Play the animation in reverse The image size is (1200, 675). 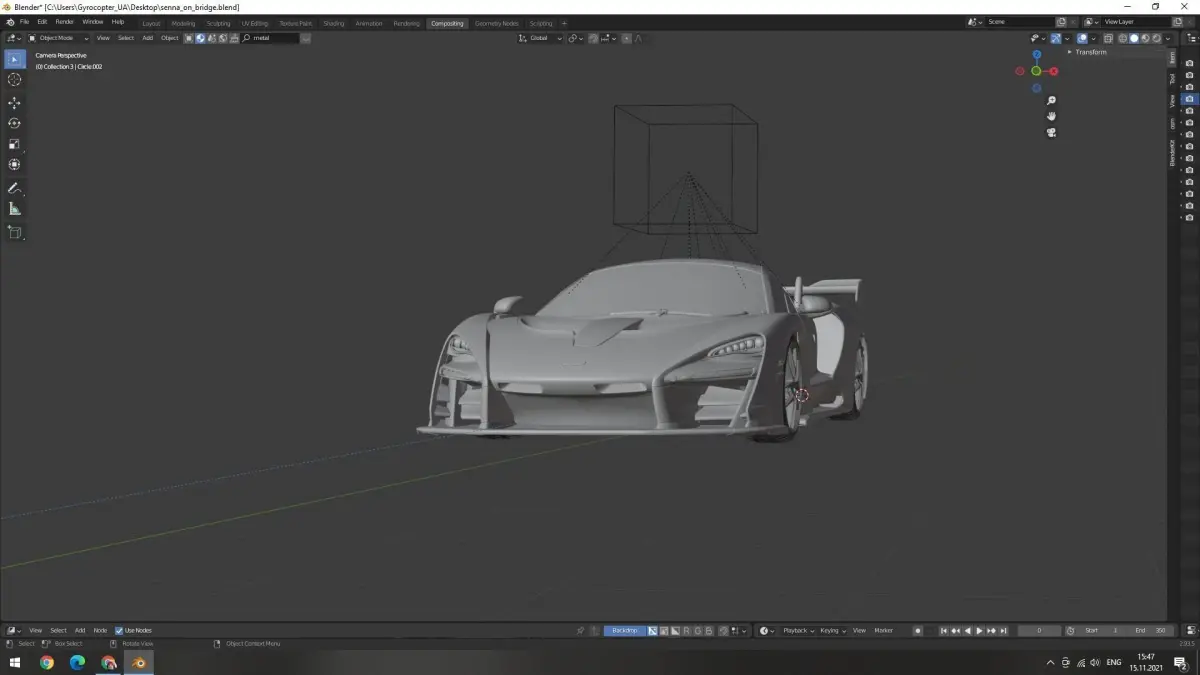pos(967,631)
